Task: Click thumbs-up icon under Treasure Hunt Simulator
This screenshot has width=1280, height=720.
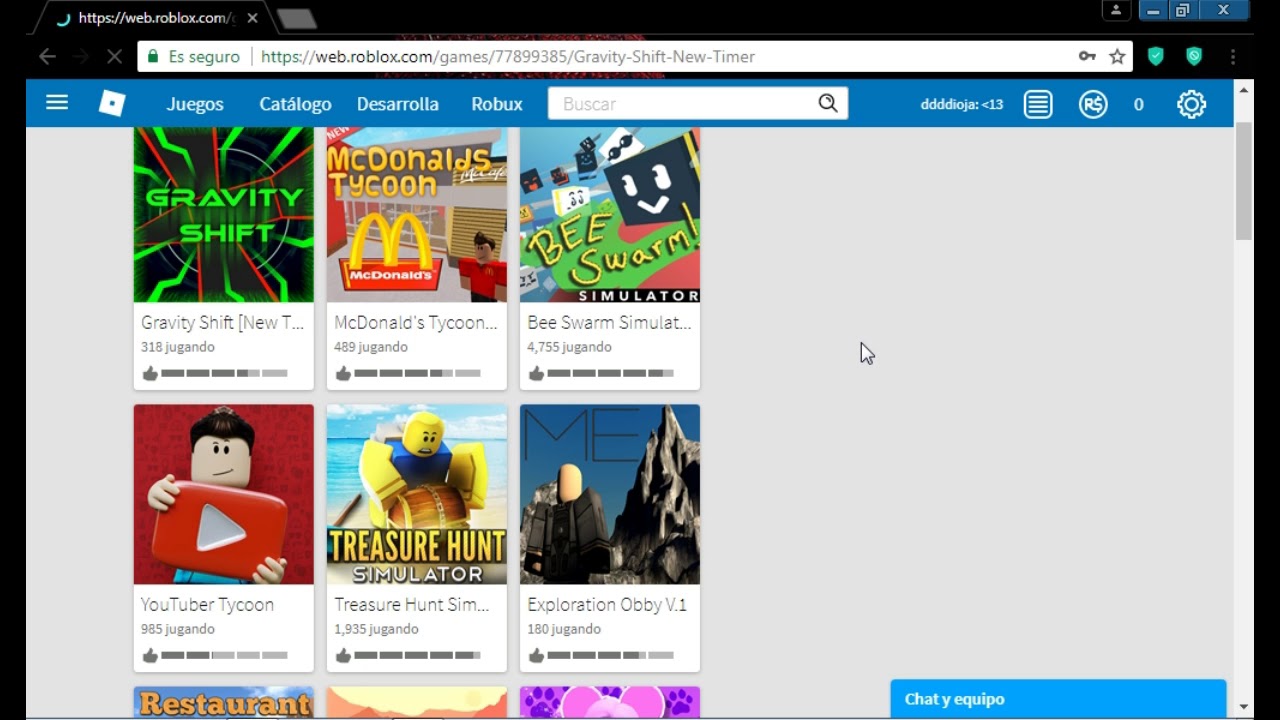Action: point(343,655)
